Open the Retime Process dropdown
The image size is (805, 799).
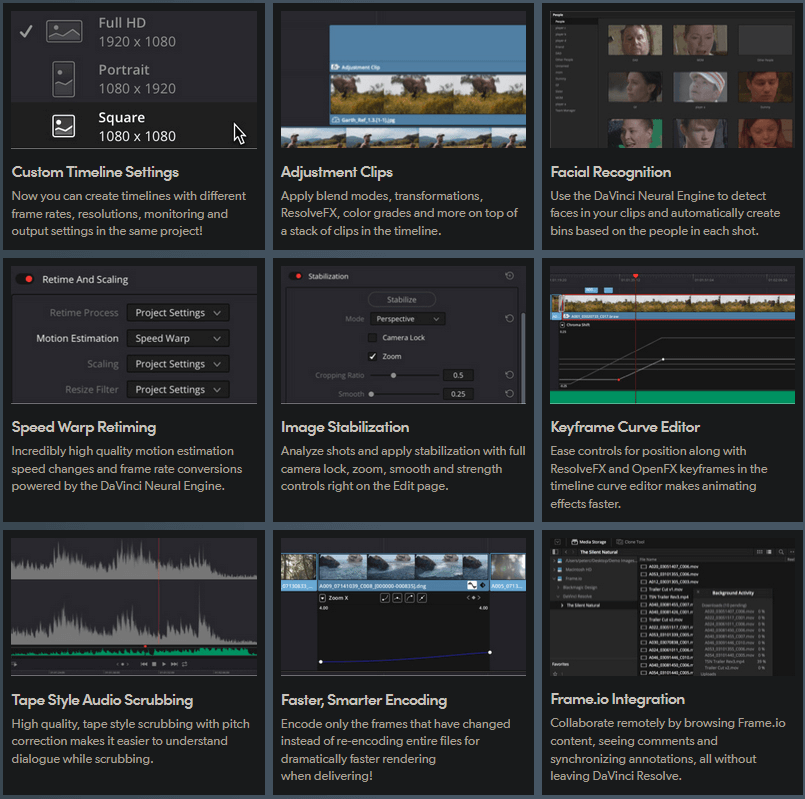click(177, 313)
